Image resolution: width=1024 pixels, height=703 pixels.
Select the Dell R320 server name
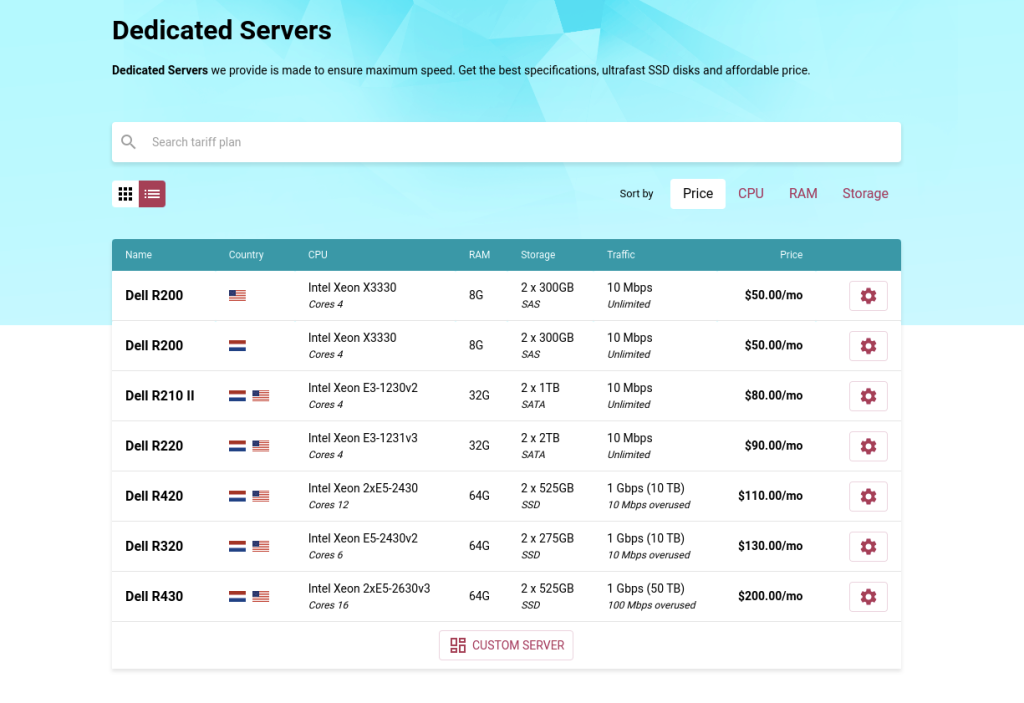click(154, 546)
